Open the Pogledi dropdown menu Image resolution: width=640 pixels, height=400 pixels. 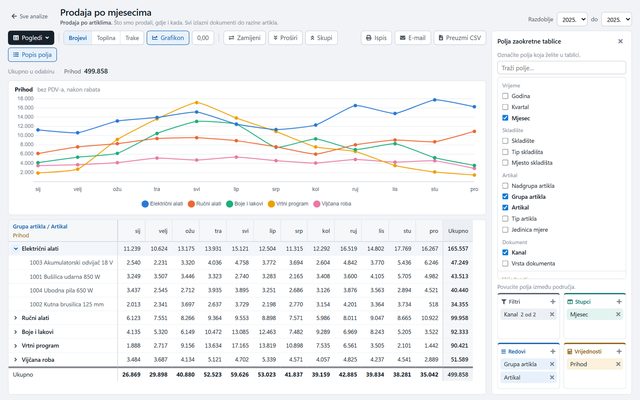[31, 38]
